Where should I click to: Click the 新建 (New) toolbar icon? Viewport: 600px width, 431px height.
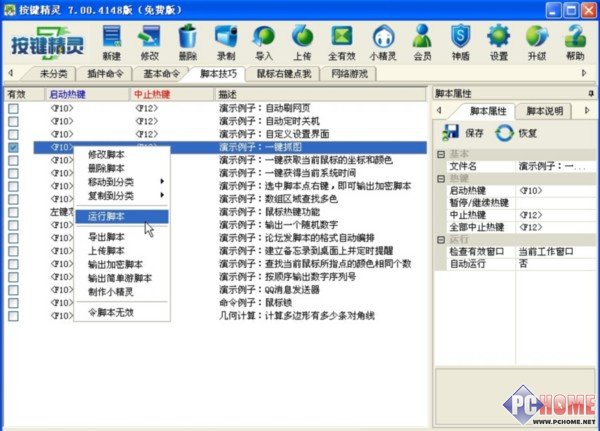click(x=112, y=41)
